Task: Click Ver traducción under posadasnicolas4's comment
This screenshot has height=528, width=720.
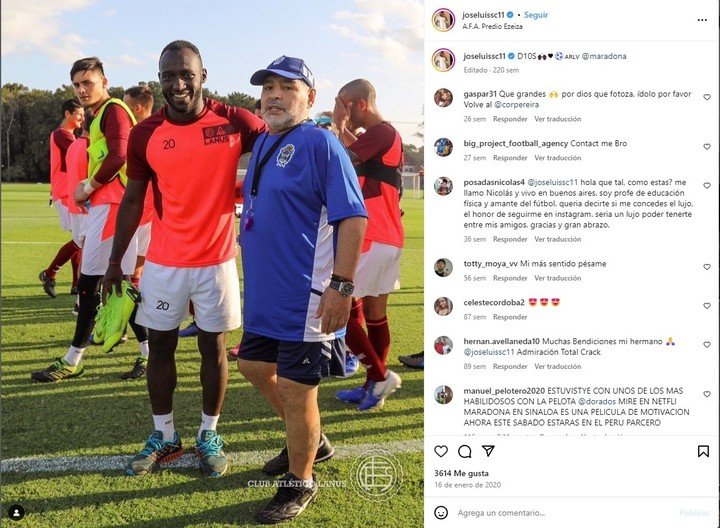Action: pos(557,239)
